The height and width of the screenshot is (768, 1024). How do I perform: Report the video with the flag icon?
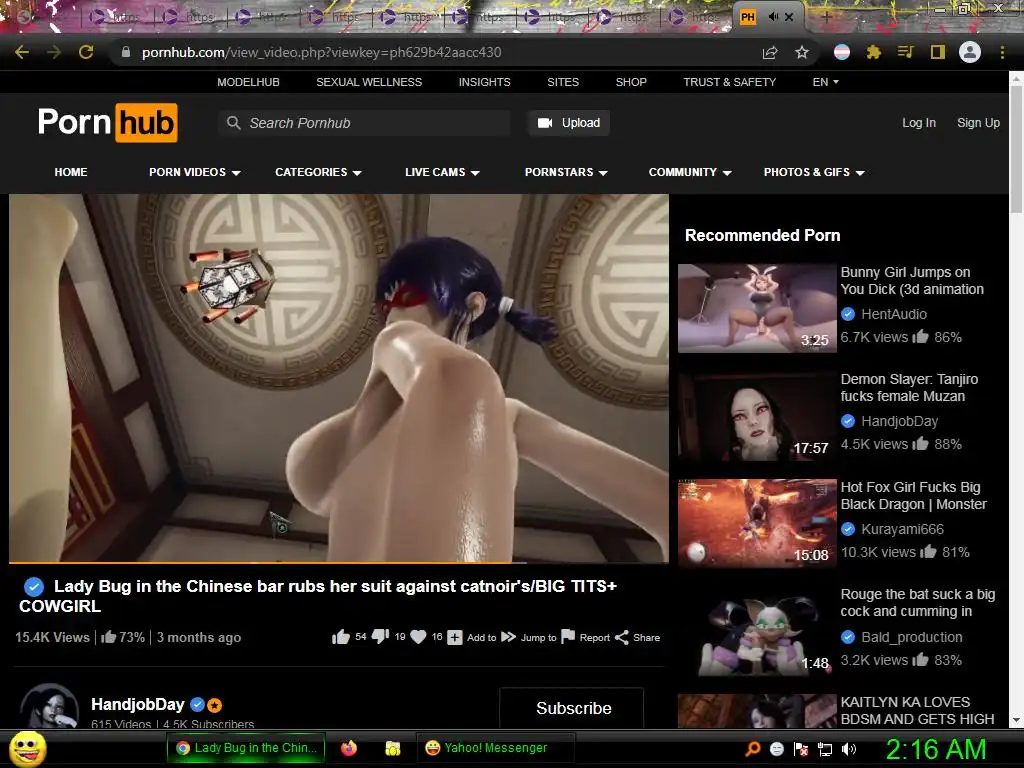pos(568,637)
